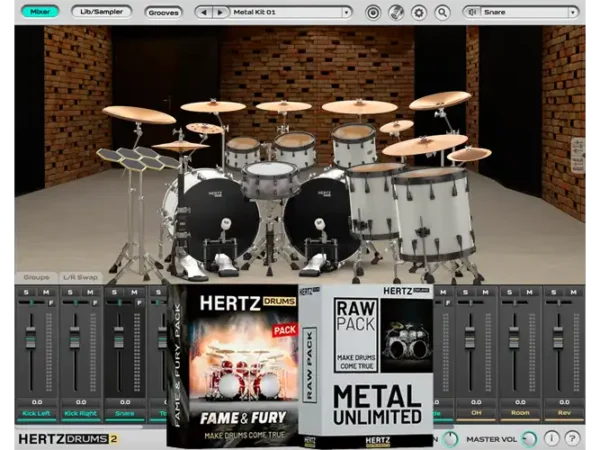Click the OH channel pan slider
This screenshot has height=450, width=600.
click(x=470, y=303)
